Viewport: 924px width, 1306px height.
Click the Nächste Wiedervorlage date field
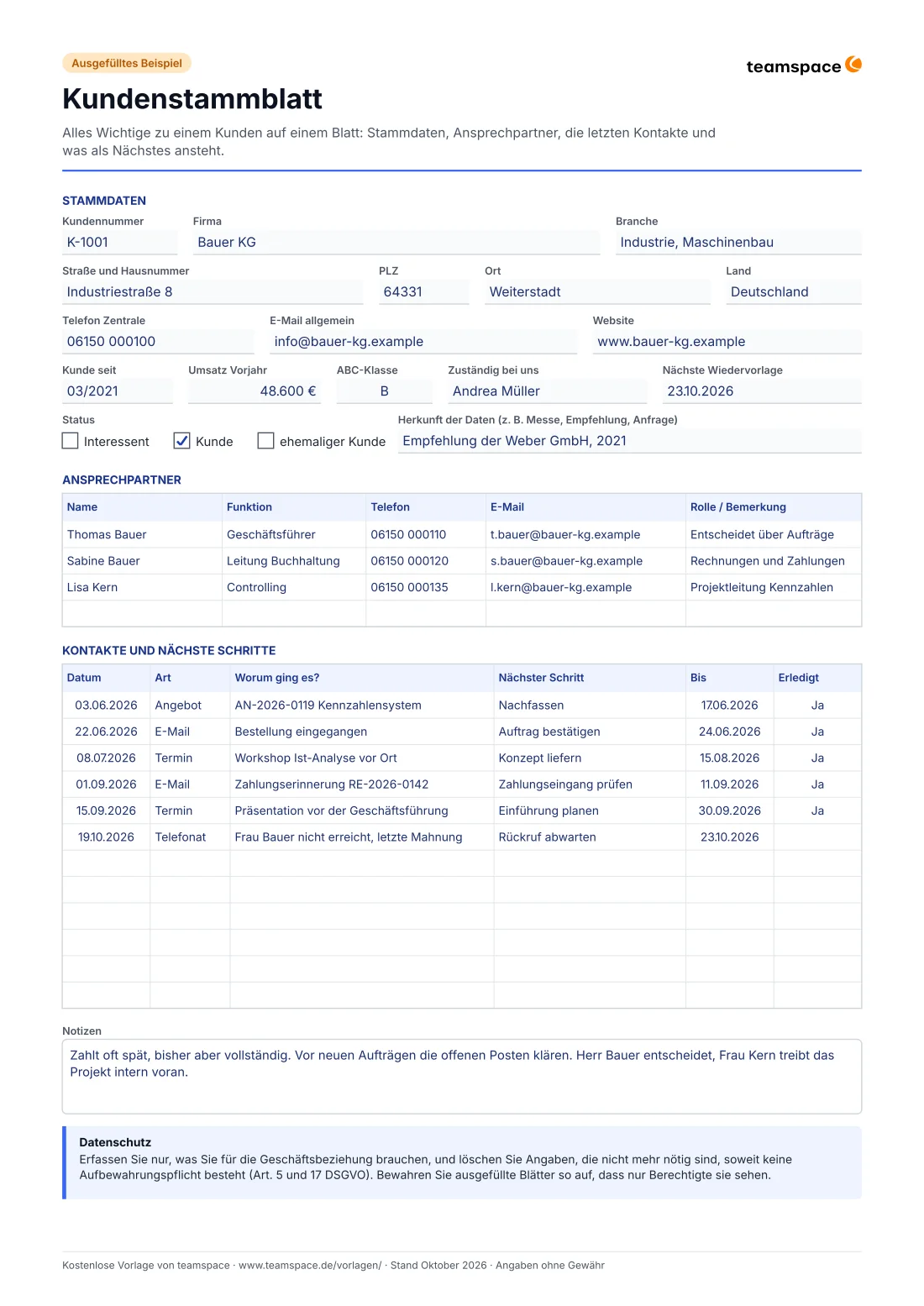click(x=762, y=391)
